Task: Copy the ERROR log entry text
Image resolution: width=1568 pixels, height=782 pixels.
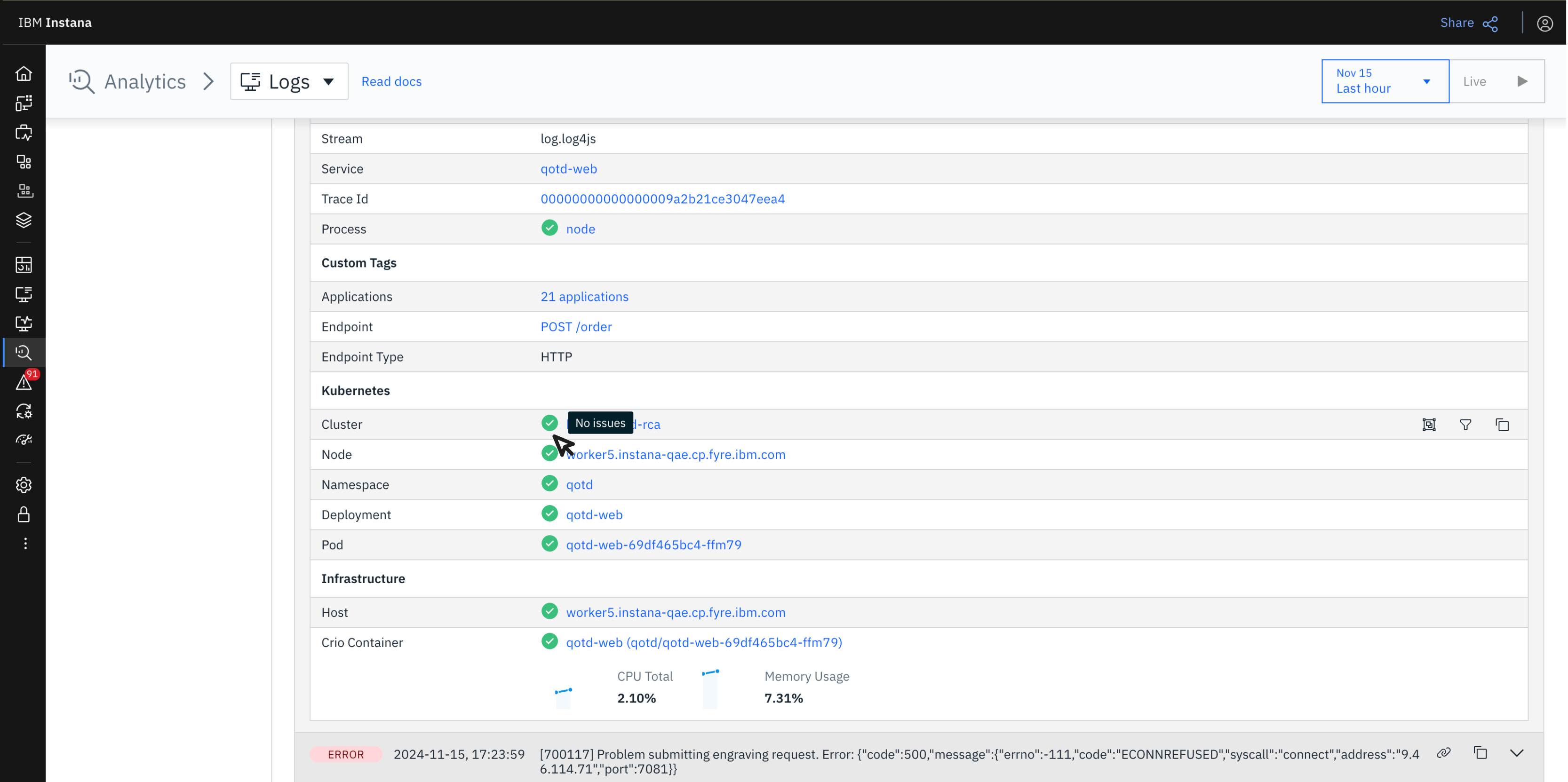Action: 1480,753
